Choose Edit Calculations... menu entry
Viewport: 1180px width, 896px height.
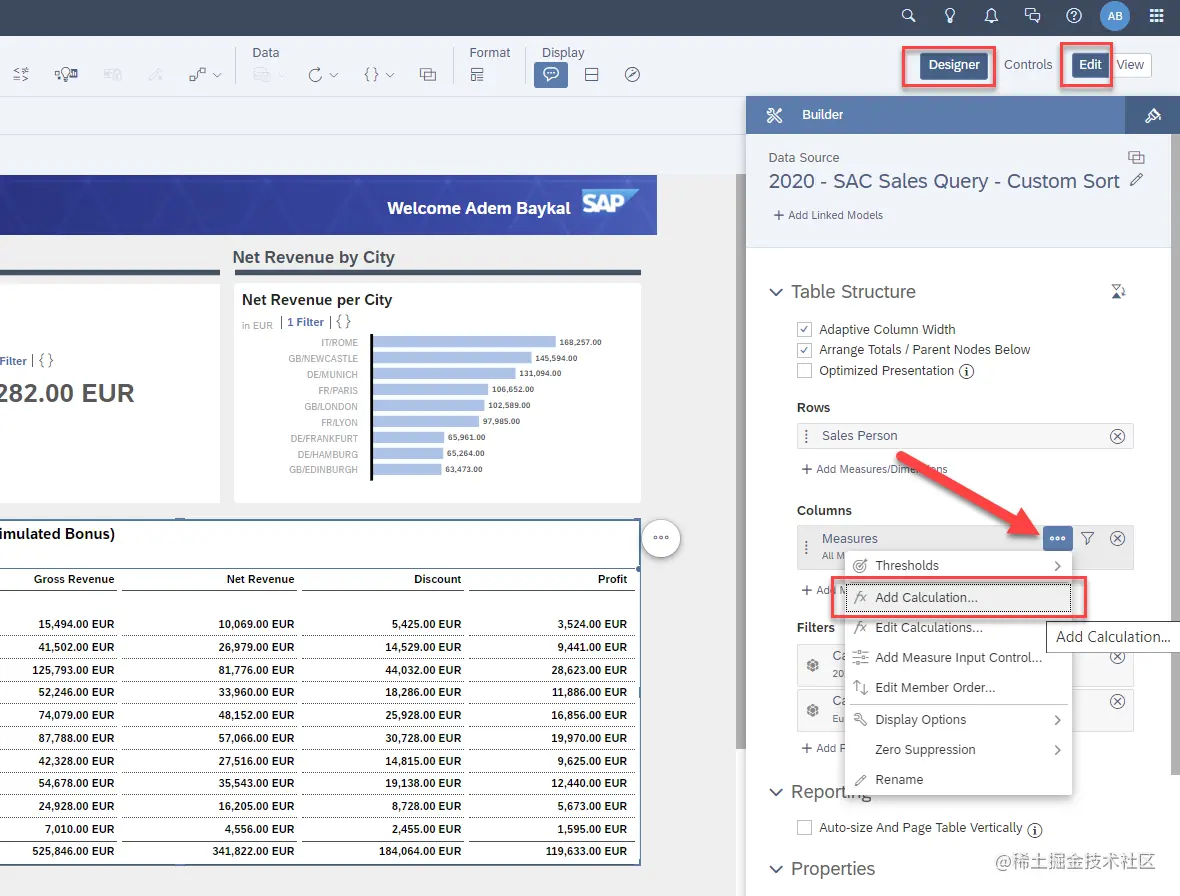click(958, 627)
